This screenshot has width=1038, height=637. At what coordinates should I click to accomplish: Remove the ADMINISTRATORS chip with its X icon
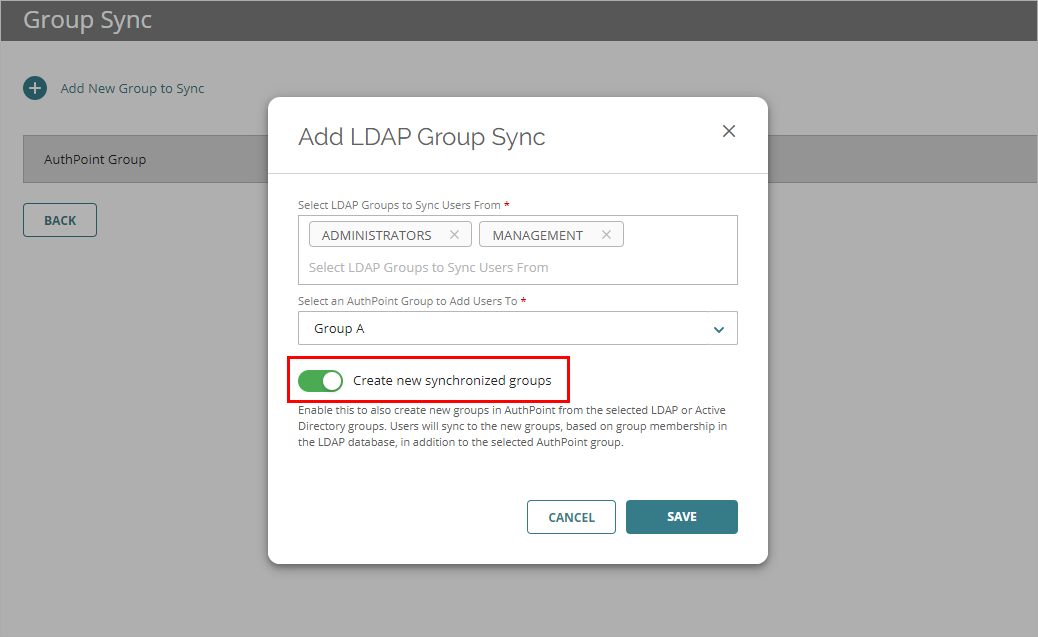point(455,233)
